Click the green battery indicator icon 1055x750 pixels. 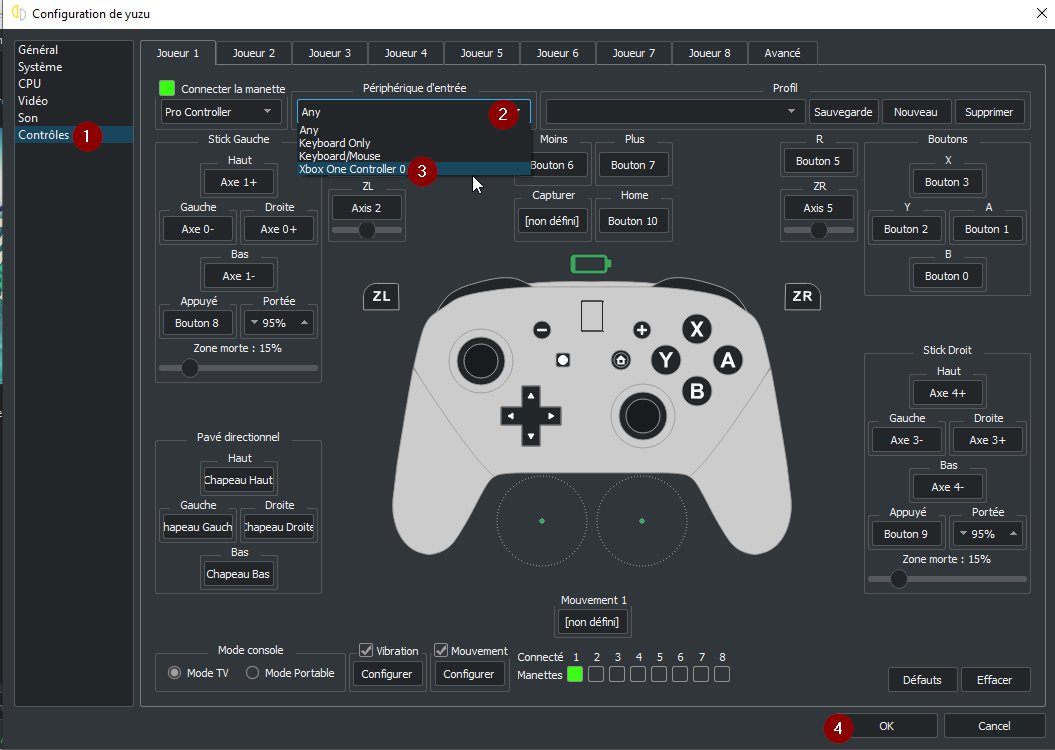(589, 264)
